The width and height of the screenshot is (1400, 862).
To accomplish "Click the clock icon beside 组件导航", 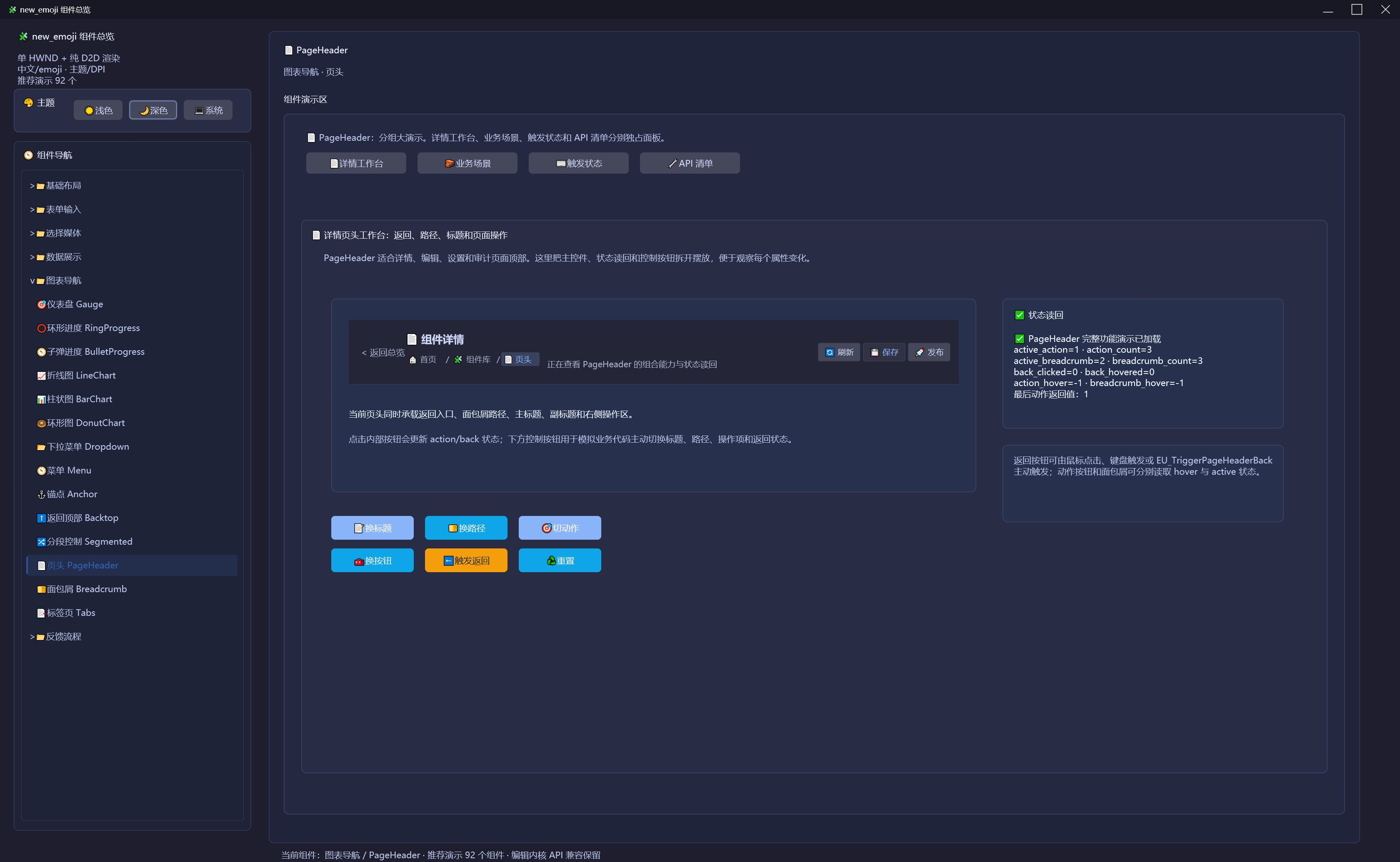I will tap(28, 155).
